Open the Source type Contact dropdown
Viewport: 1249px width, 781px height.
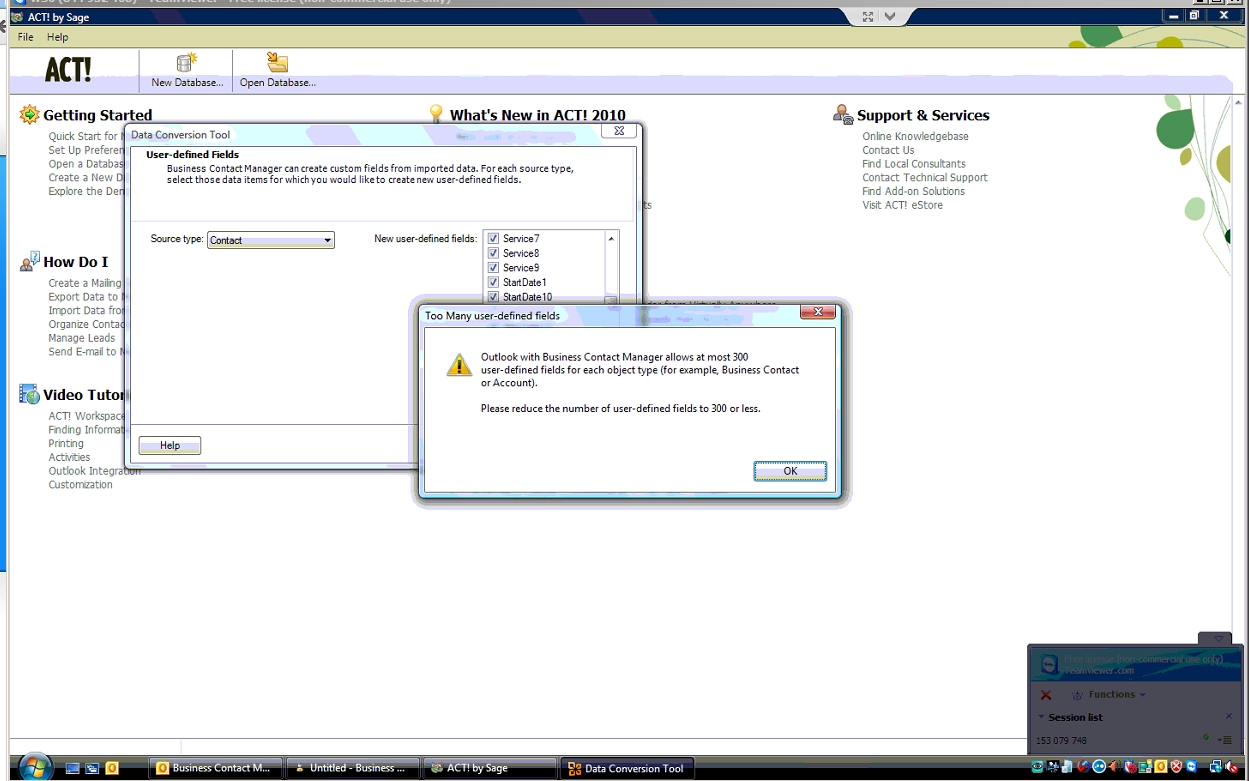(x=270, y=240)
